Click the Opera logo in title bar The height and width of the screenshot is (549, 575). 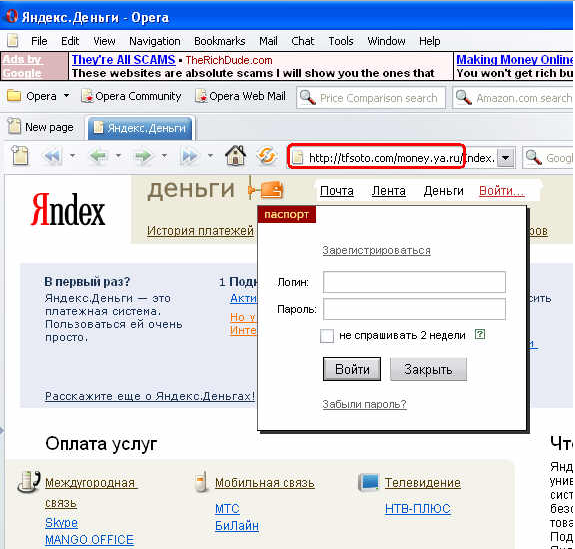pyautogui.click(x=12, y=17)
